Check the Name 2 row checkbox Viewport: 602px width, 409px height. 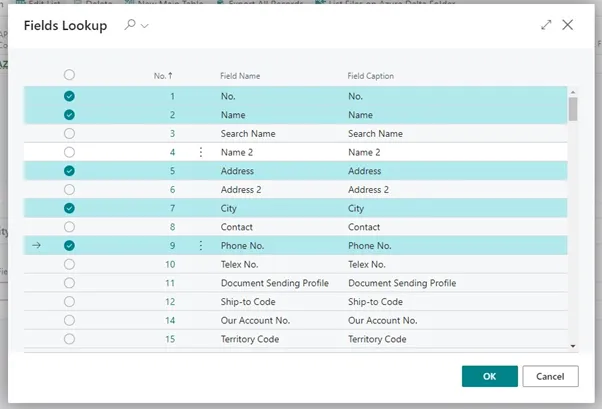click(69, 152)
